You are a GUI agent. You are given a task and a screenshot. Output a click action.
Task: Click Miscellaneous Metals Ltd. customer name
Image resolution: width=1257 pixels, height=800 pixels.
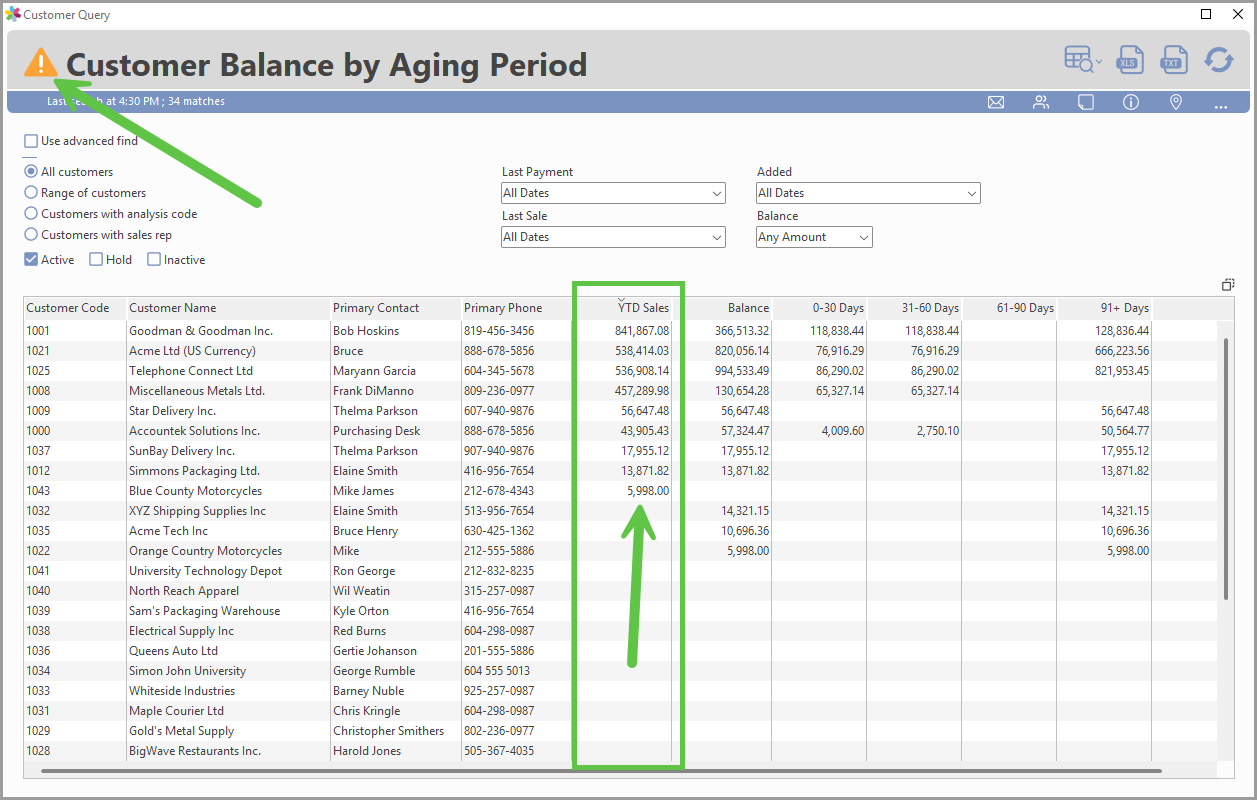click(x=197, y=391)
